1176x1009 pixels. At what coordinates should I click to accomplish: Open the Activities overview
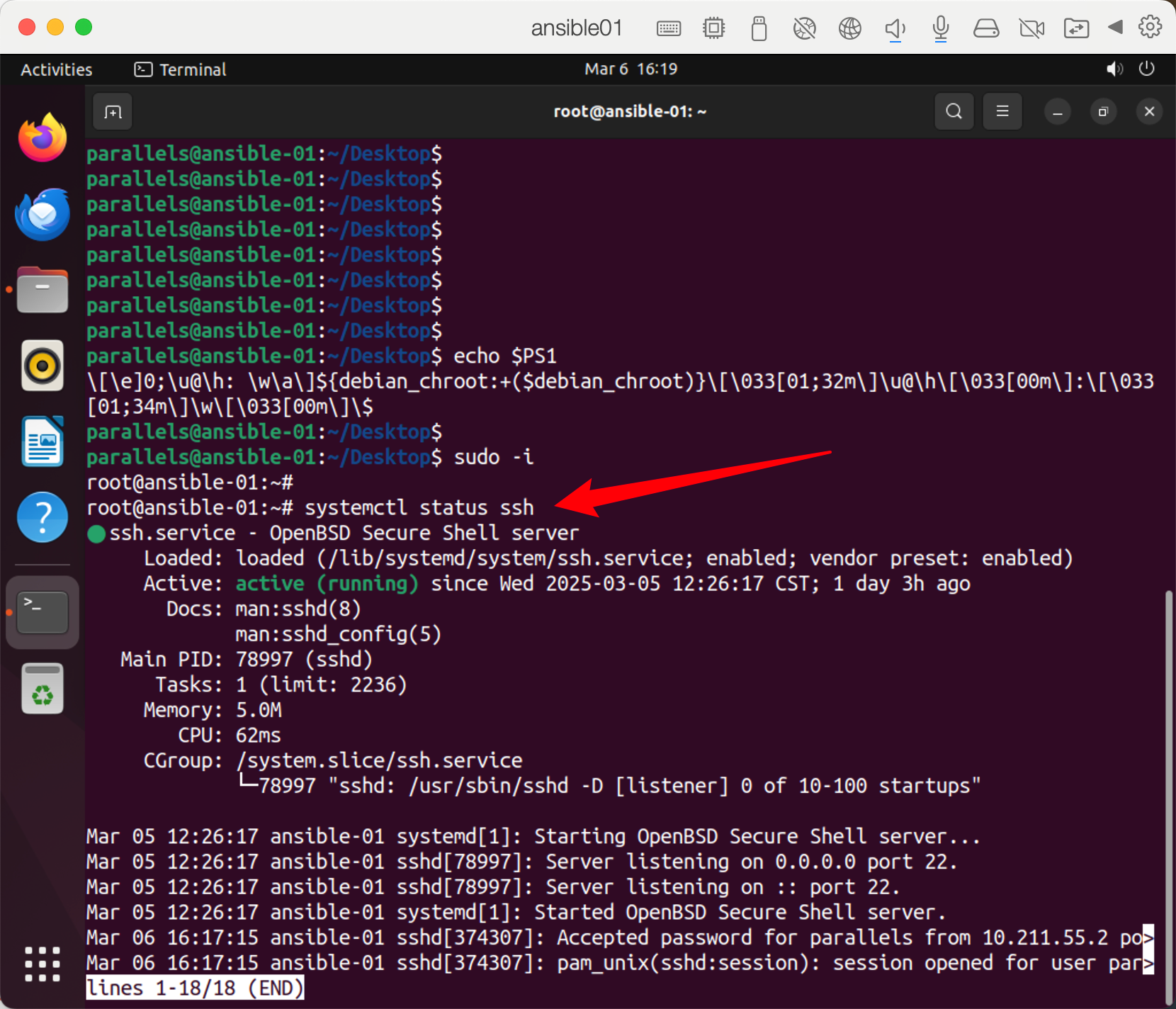(x=57, y=69)
